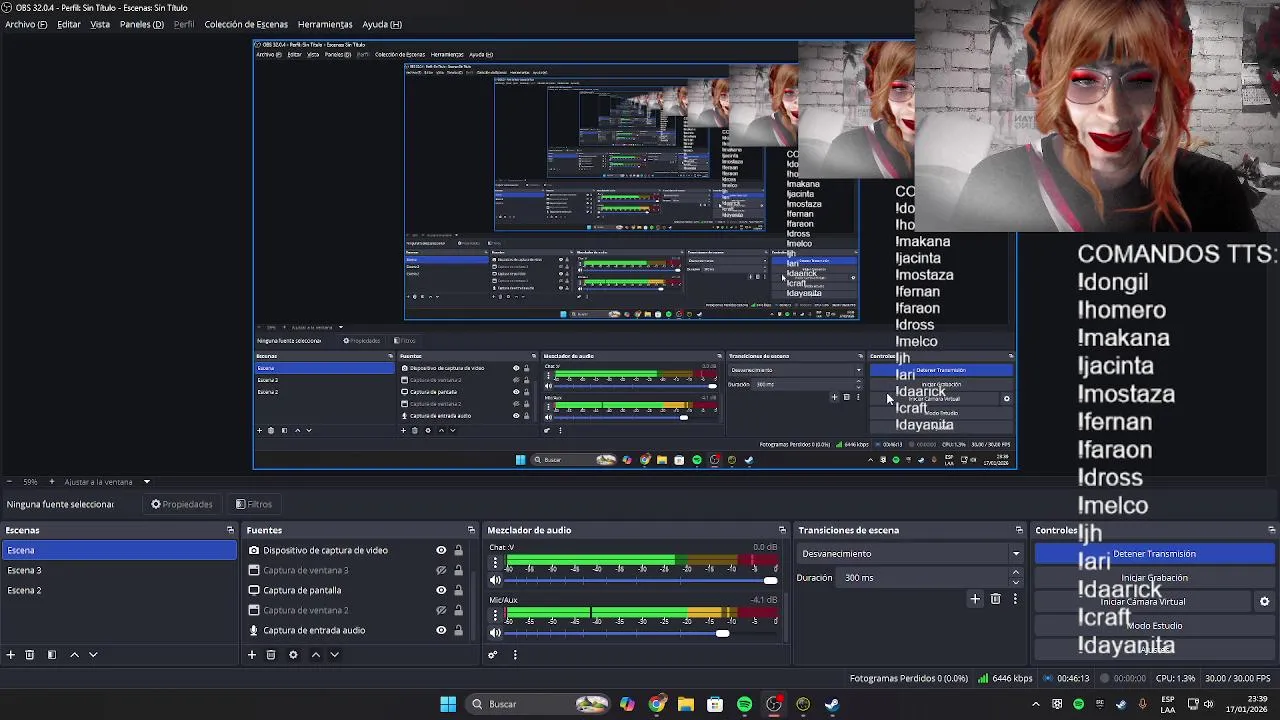Open advanced audio properties gears icon

pos(492,655)
